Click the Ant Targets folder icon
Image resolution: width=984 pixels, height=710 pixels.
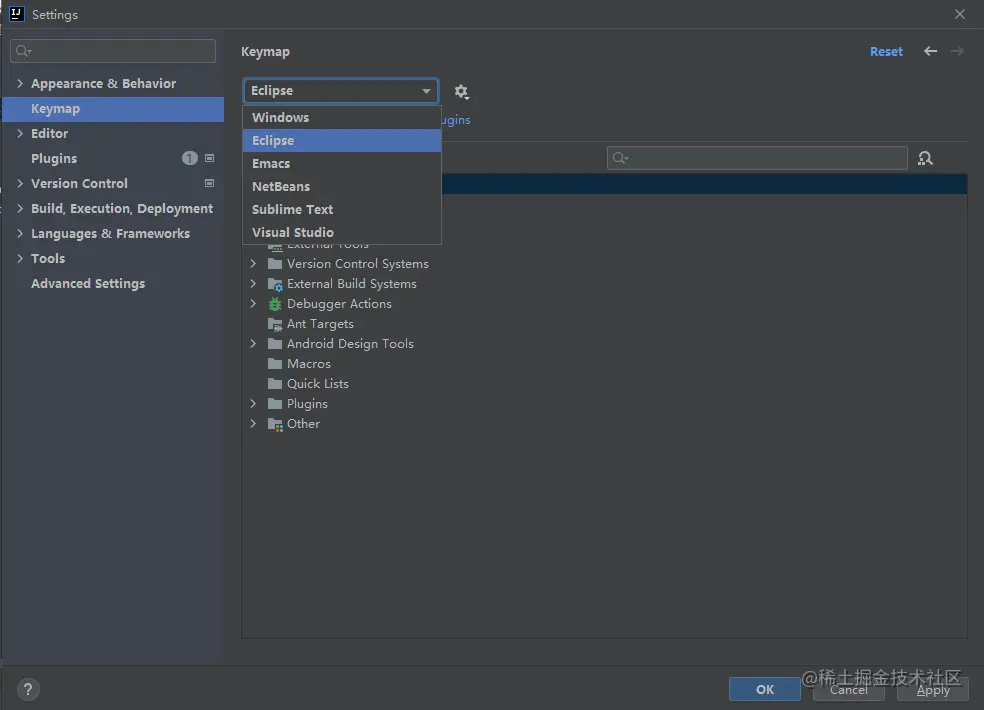click(275, 325)
